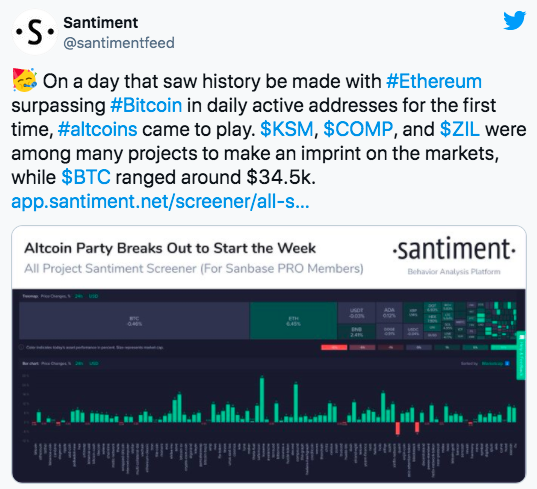Image resolution: width=537 pixels, height=489 pixels.
Task: Select the BTC block in treemap
Action: (x=134, y=321)
